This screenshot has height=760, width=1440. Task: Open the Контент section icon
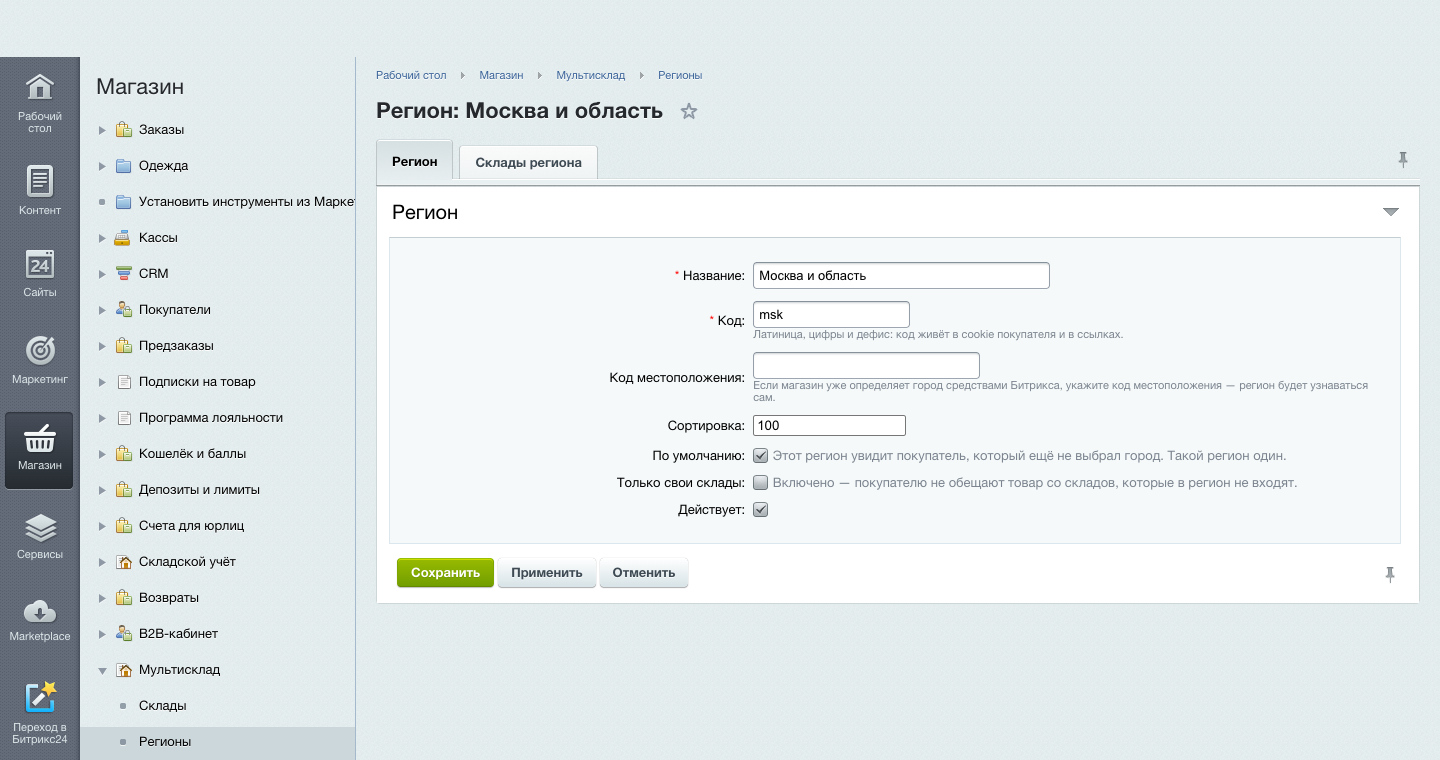[x=39, y=181]
